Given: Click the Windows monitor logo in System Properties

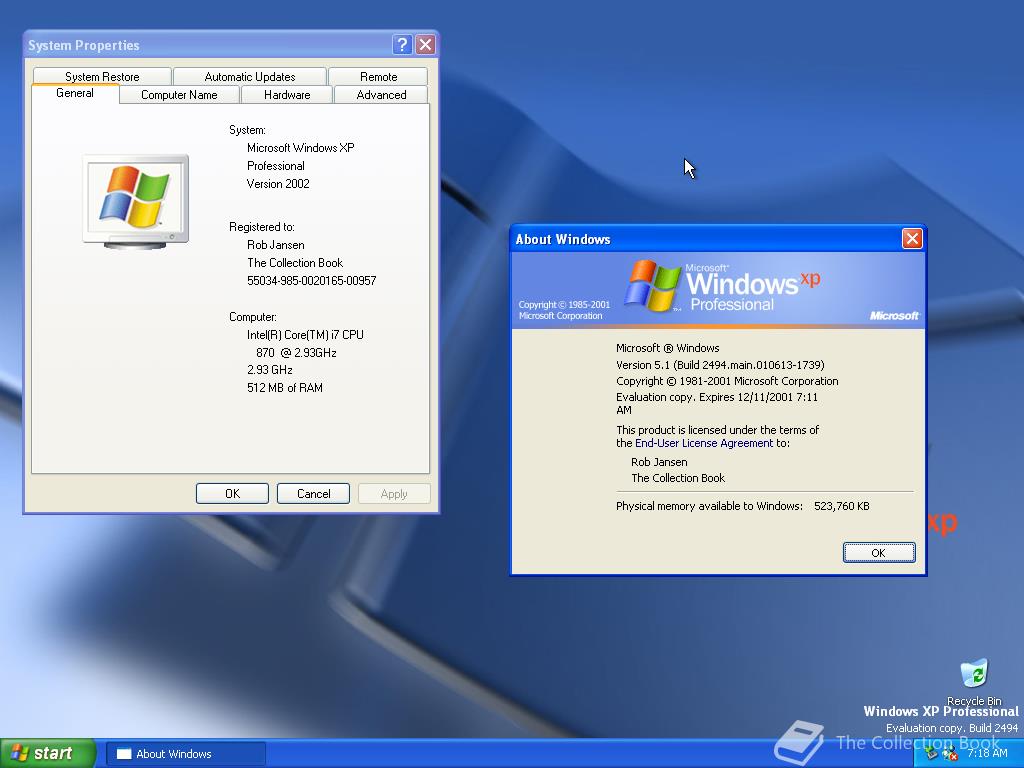Looking at the screenshot, I should tap(136, 202).
